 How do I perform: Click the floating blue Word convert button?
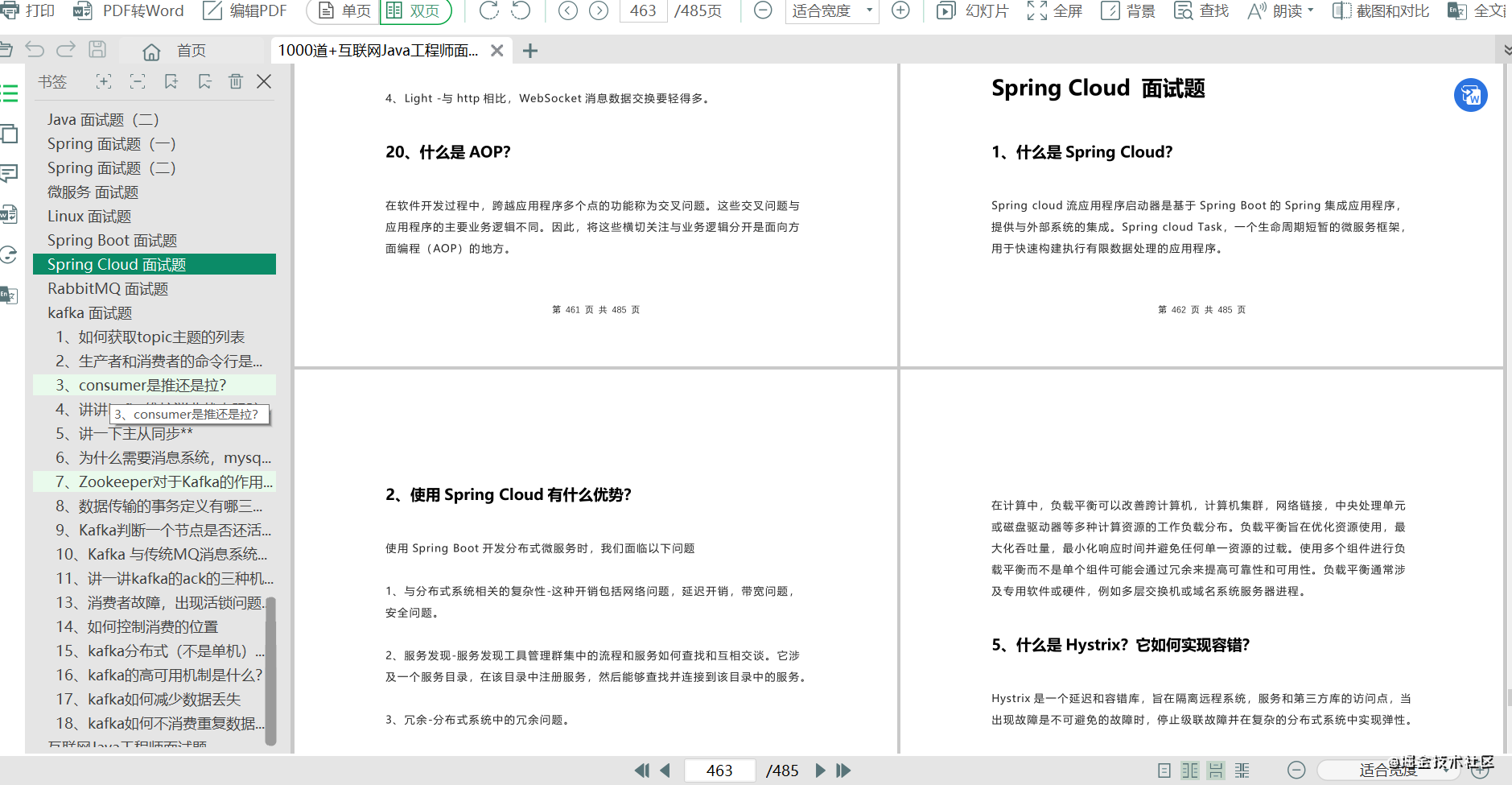coord(1470,96)
